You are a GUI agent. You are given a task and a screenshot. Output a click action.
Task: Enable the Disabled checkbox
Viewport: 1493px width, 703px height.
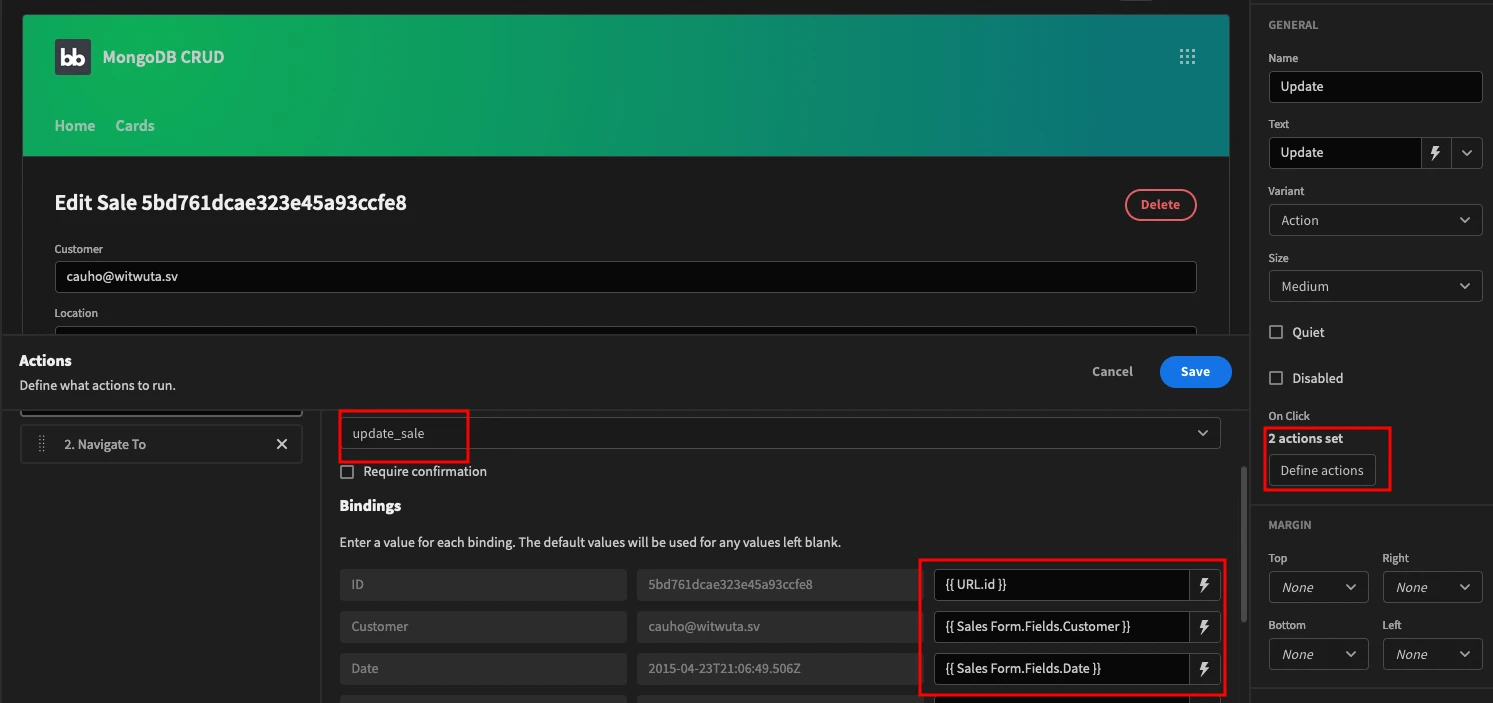(1276, 378)
